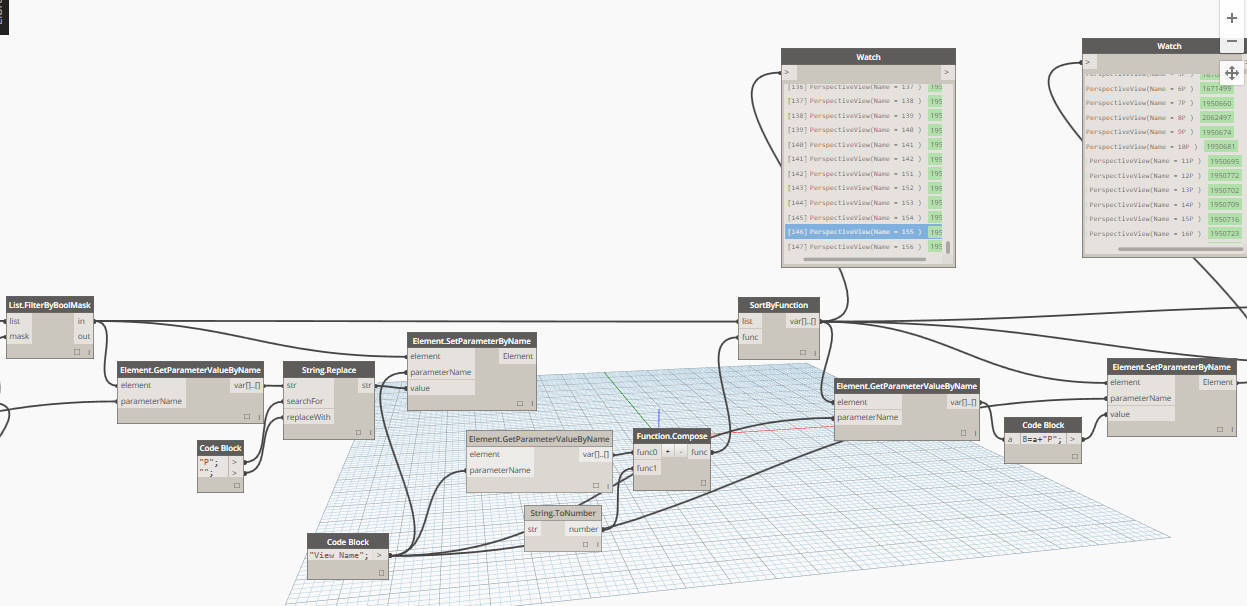Toggle preview box on Function.Compose node
Screen dimensions: 1247x606
coord(702,484)
